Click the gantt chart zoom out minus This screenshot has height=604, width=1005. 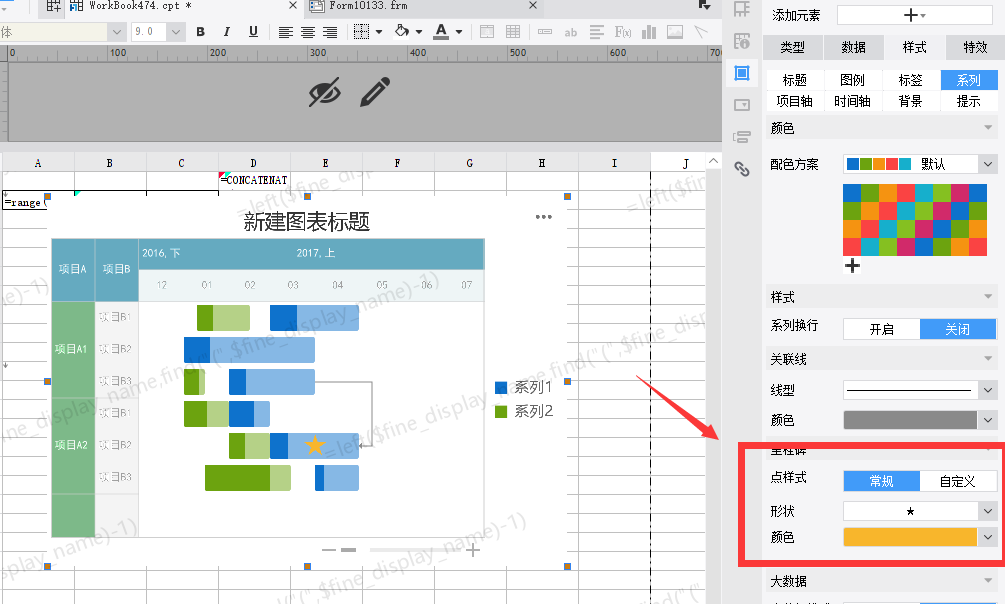click(x=329, y=550)
